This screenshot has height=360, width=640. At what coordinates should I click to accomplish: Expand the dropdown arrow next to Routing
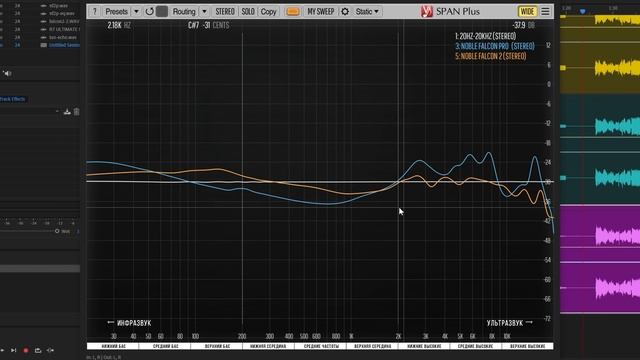coord(204,11)
